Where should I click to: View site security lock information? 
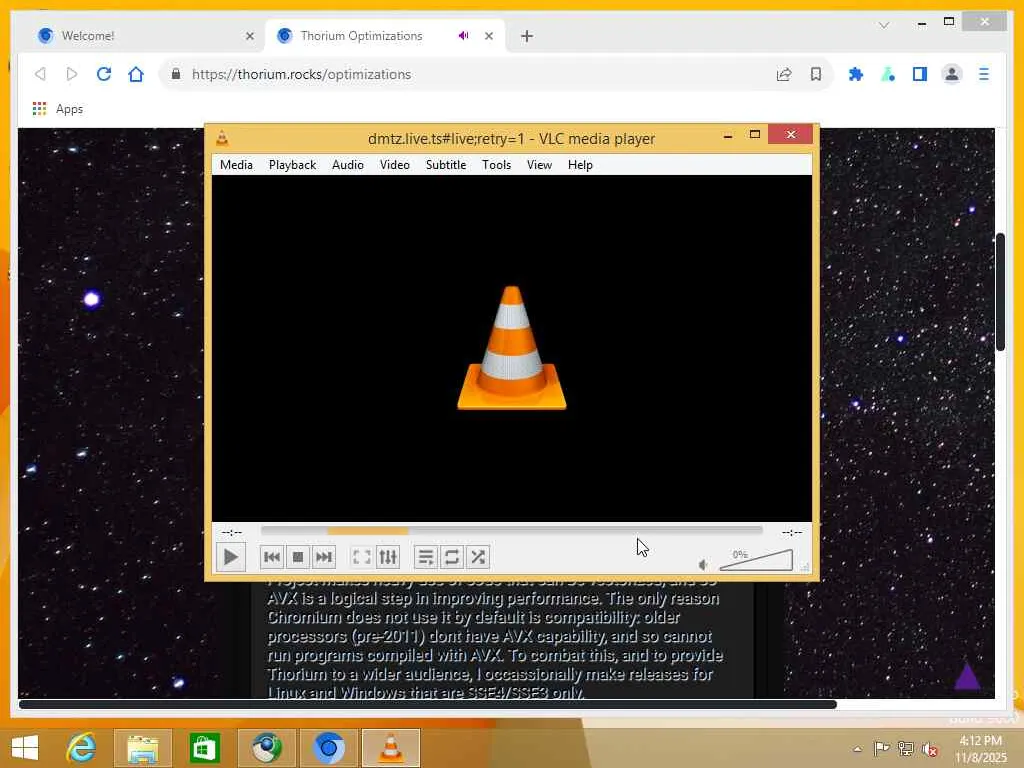pyautogui.click(x=176, y=74)
